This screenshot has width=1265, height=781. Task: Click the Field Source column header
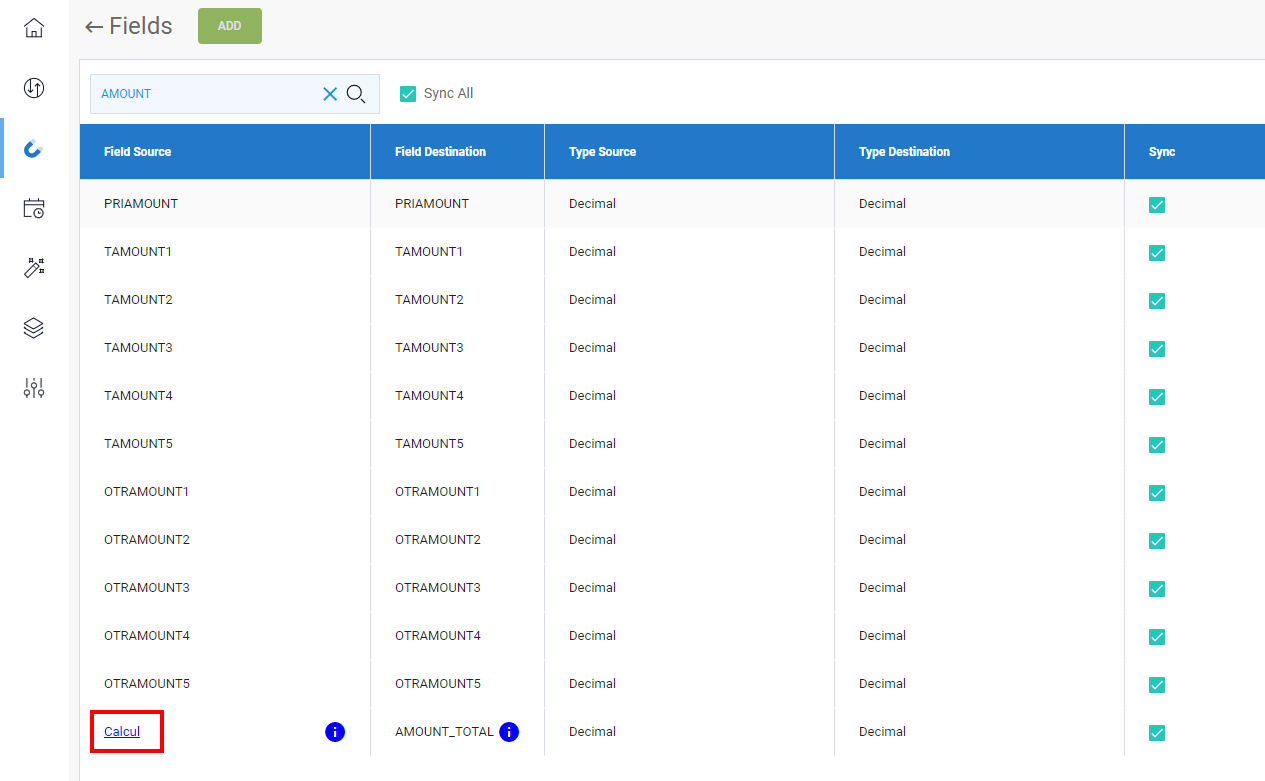(x=138, y=152)
